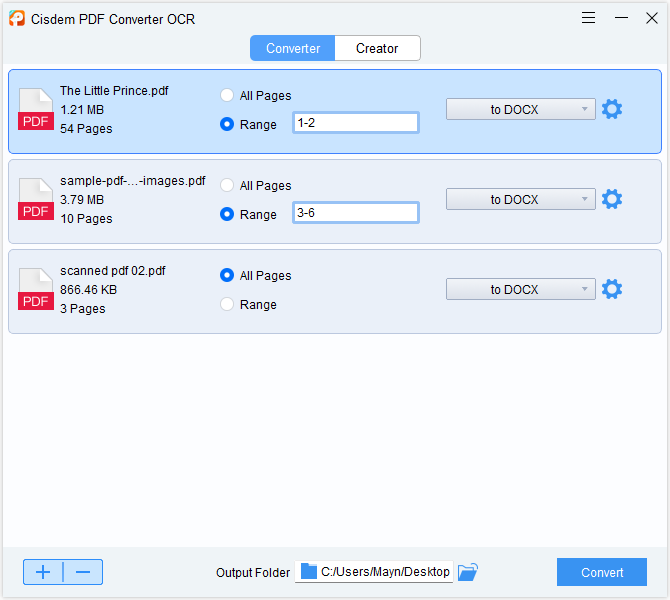This screenshot has width=670, height=600.
Task: Click the Cisdem app logo
Action: click(17, 18)
